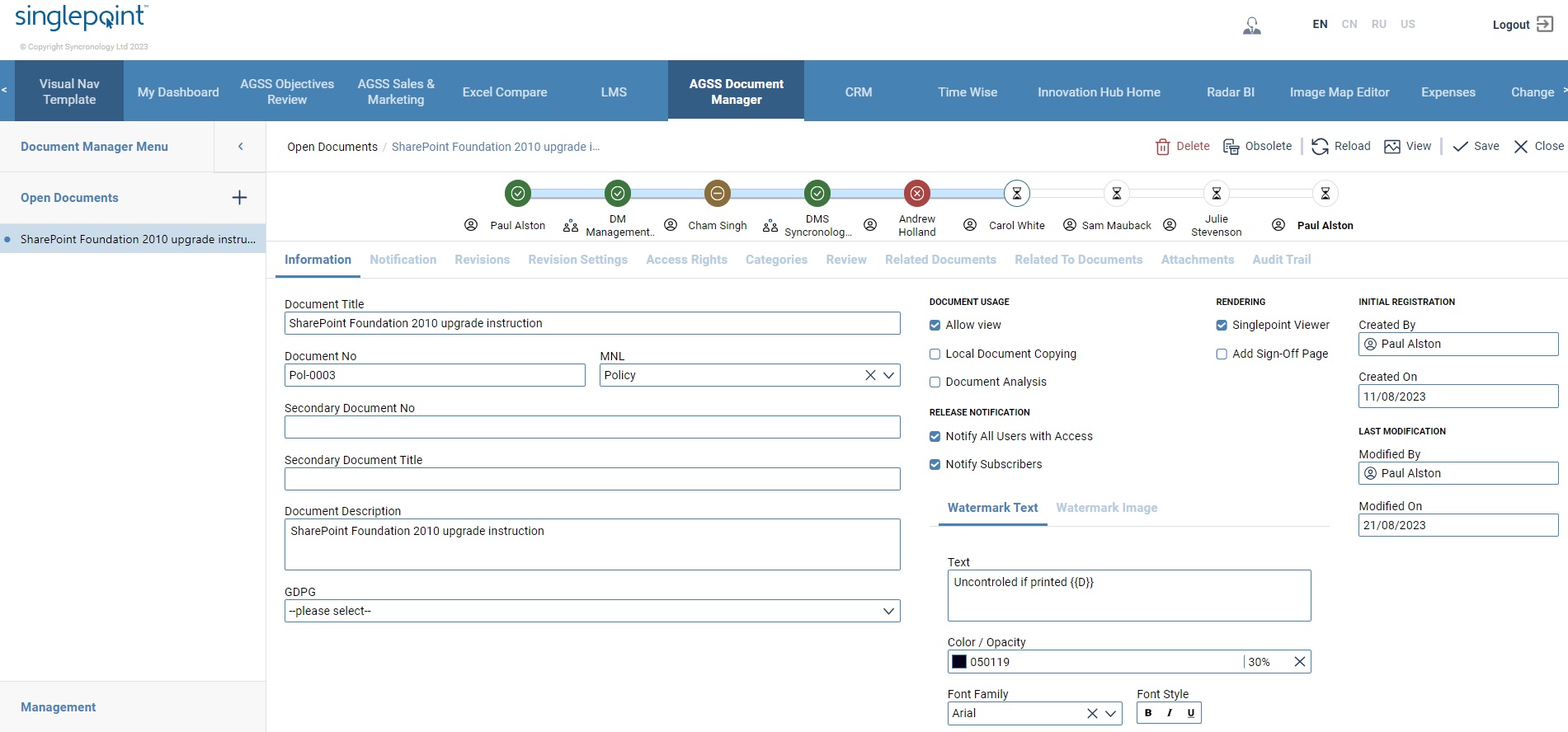Expand the Font Family dropdown arrow
This screenshot has height=732, width=1568.
(1110, 714)
